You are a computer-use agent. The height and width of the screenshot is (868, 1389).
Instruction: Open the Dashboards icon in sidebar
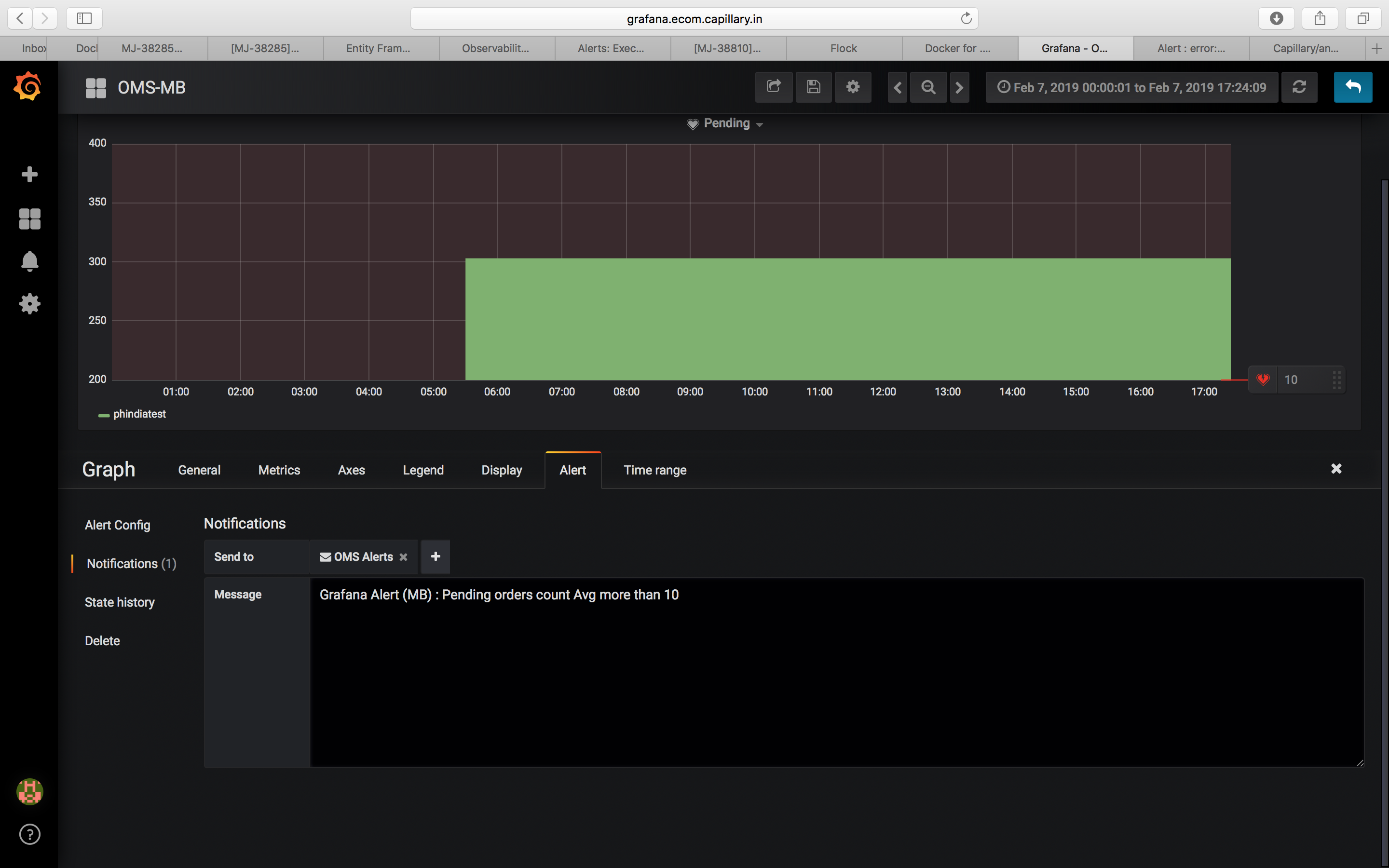(x=29, y=219)
